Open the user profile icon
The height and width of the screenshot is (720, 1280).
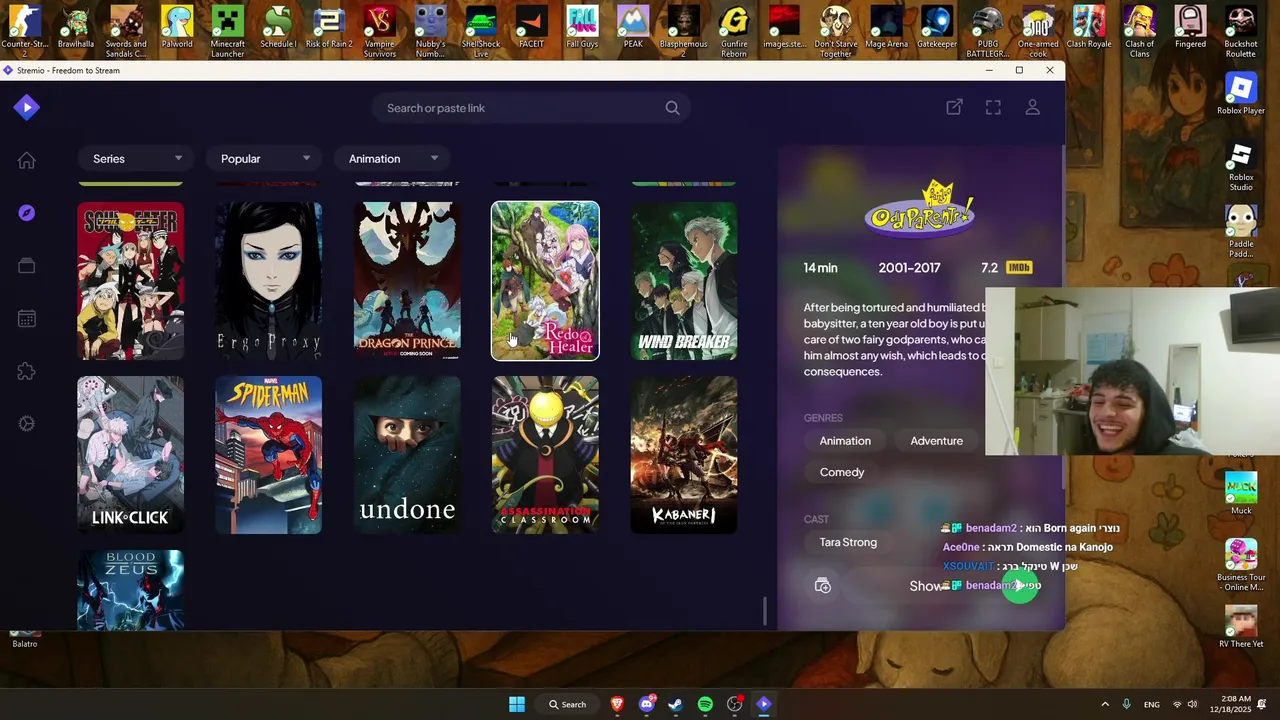(x=1033, y=107)
